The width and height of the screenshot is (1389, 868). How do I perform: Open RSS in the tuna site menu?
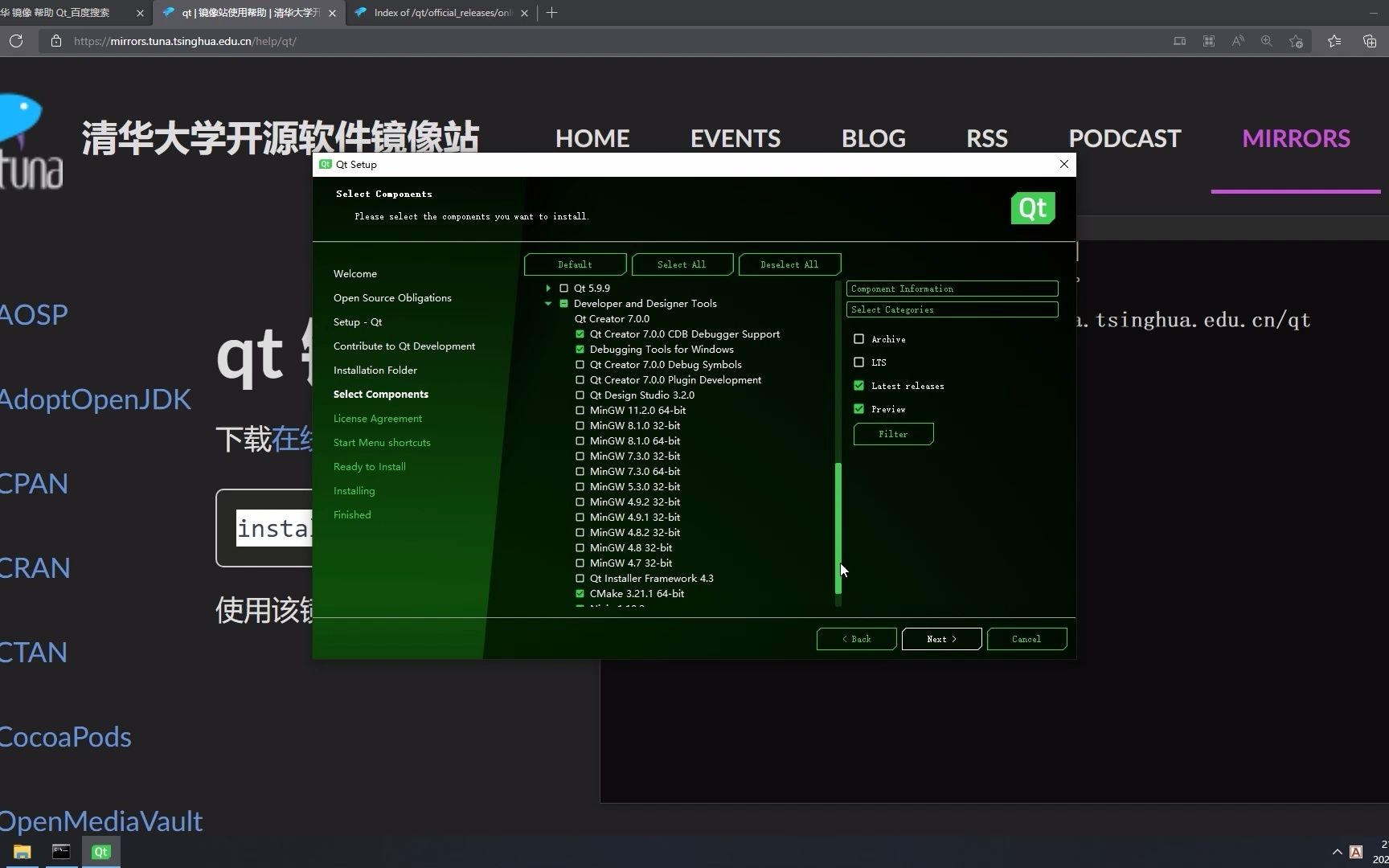pyautogui.click(x=987, y=138)
